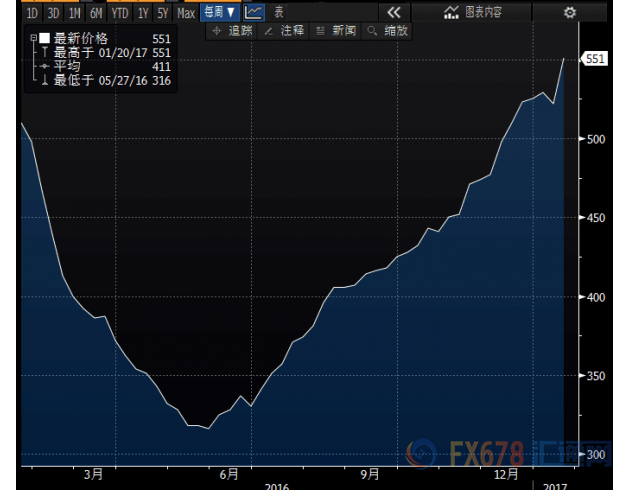Click the 551 last price label
This screenshot has width=630, height=490.
(595, 59)
